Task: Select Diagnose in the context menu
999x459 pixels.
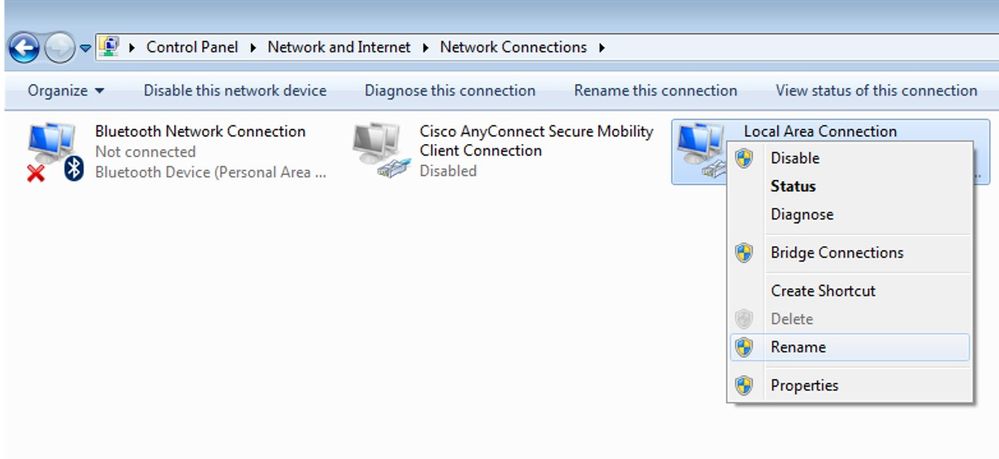Action: point(802,214)
